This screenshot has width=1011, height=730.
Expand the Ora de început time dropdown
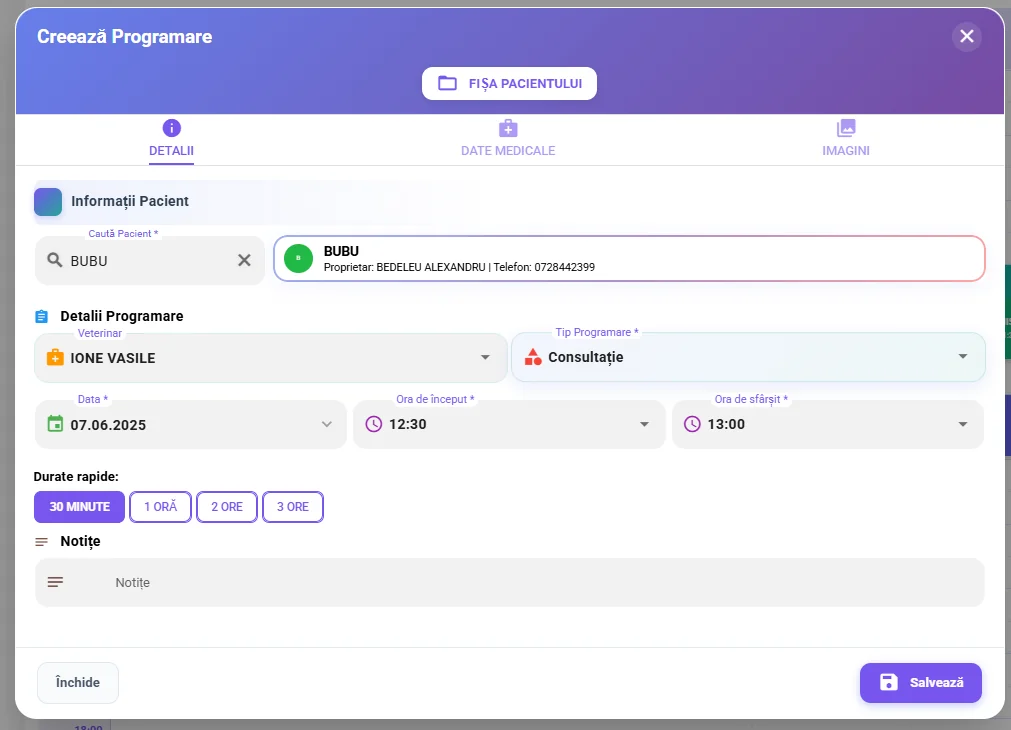(644, 424)
